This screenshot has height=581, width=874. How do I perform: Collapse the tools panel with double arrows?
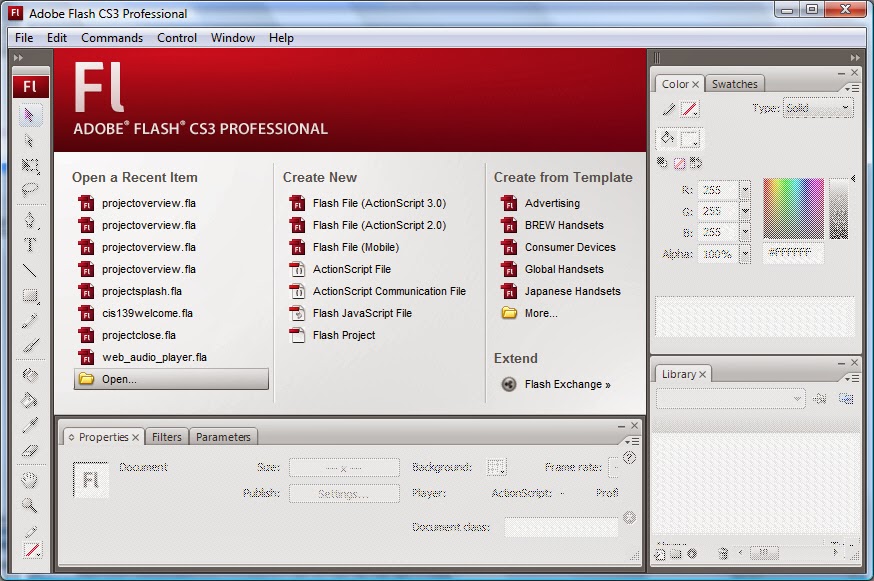pyautogui.click(x=18, y=57)
